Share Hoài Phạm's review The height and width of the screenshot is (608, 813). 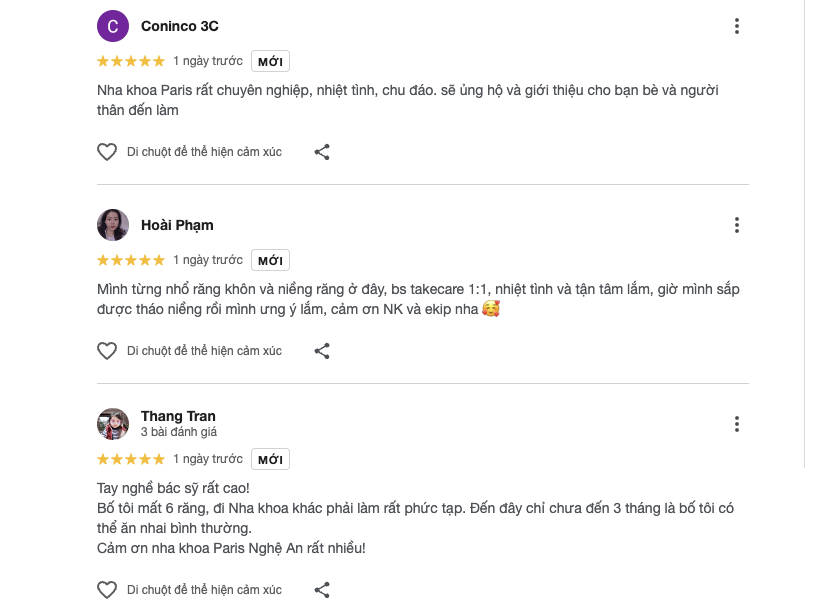coord(322,351)
